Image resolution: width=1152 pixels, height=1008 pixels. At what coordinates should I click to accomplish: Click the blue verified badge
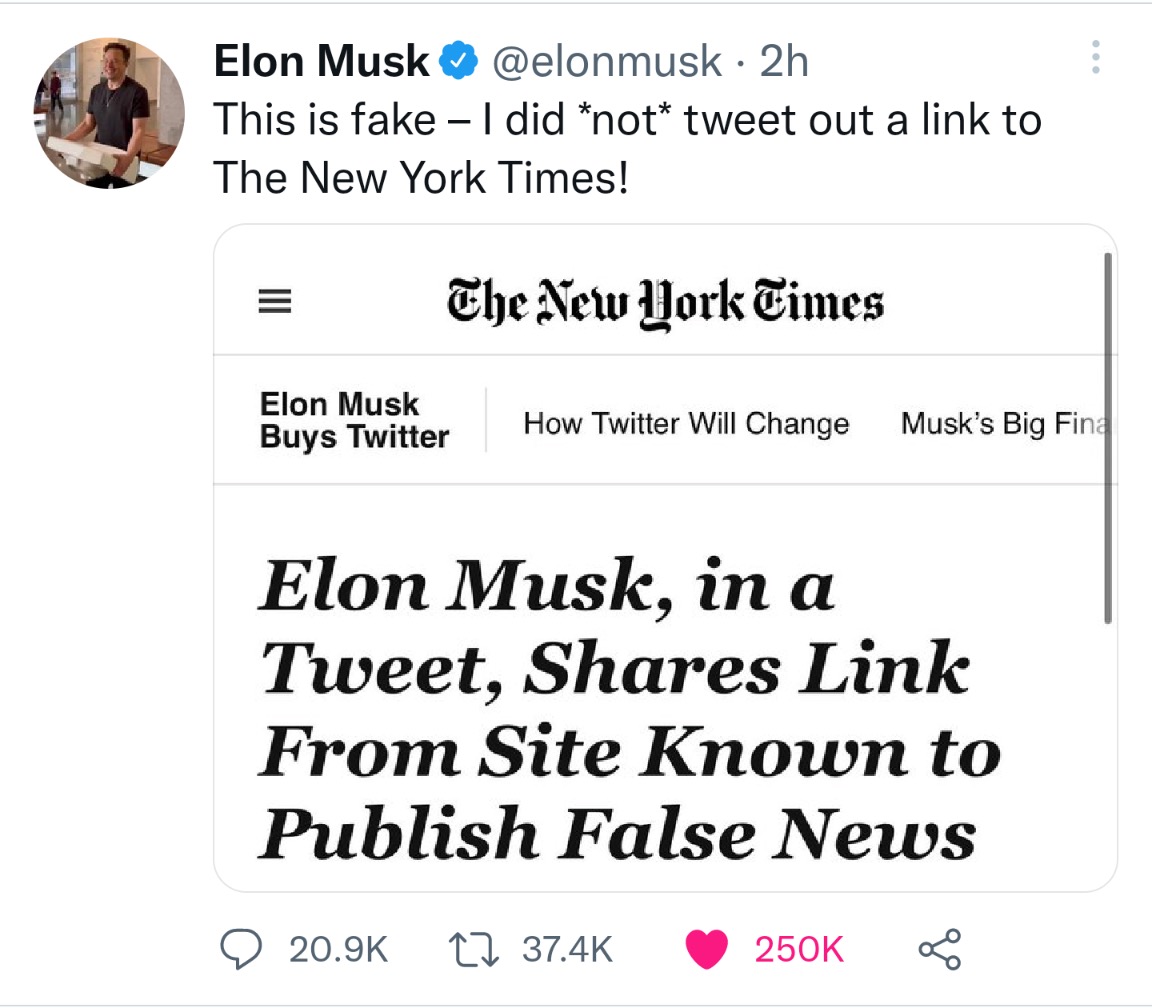(458, 62)
